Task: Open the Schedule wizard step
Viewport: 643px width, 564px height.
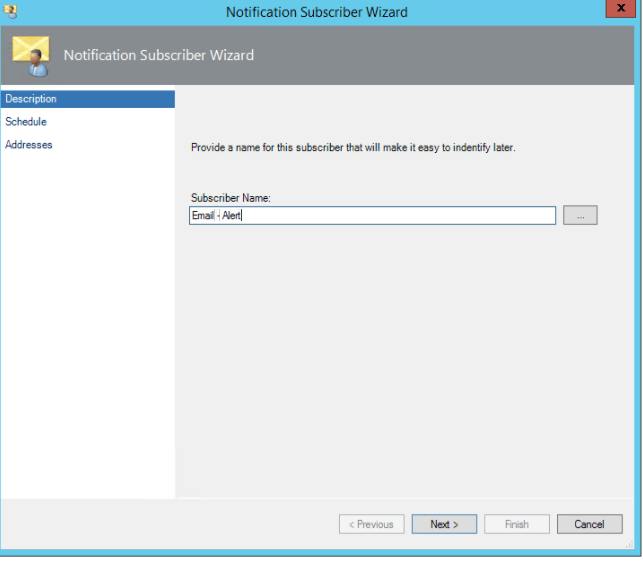Action: [26, 122]
